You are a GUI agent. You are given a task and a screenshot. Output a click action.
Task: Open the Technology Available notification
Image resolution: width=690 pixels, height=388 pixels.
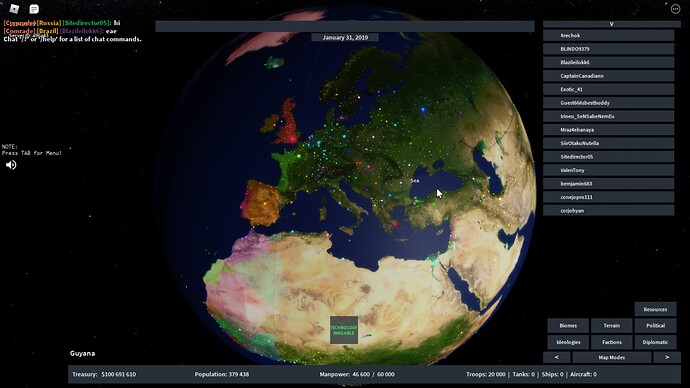point(344,330)
